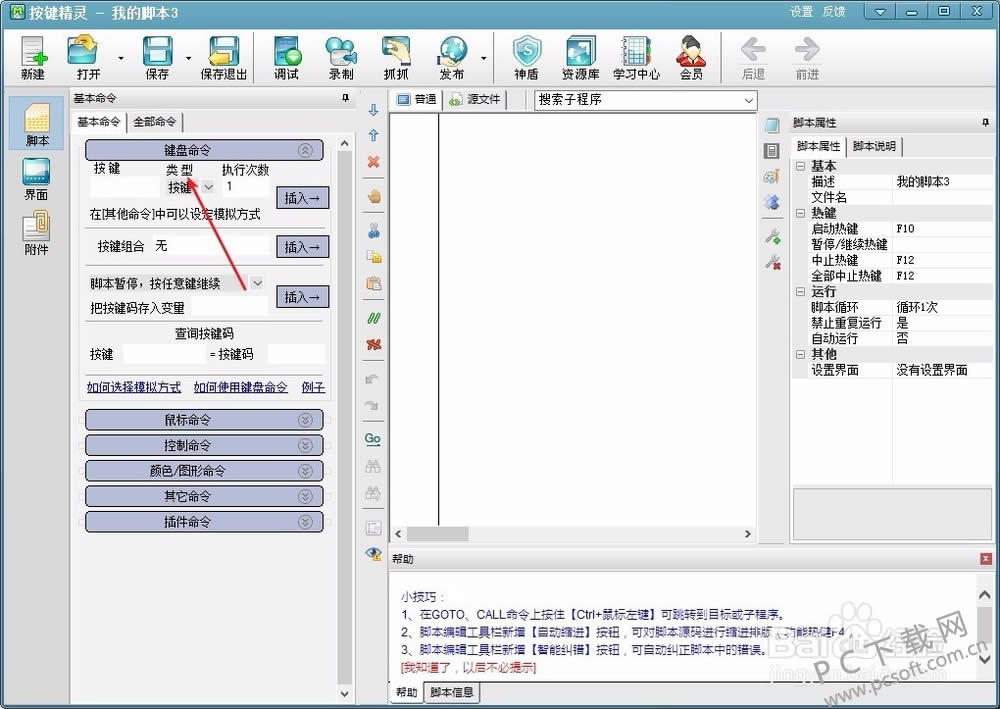Select the 界面 icon in left sidebar
This screenshot has width=1000, height=709.
click(36, 178)
